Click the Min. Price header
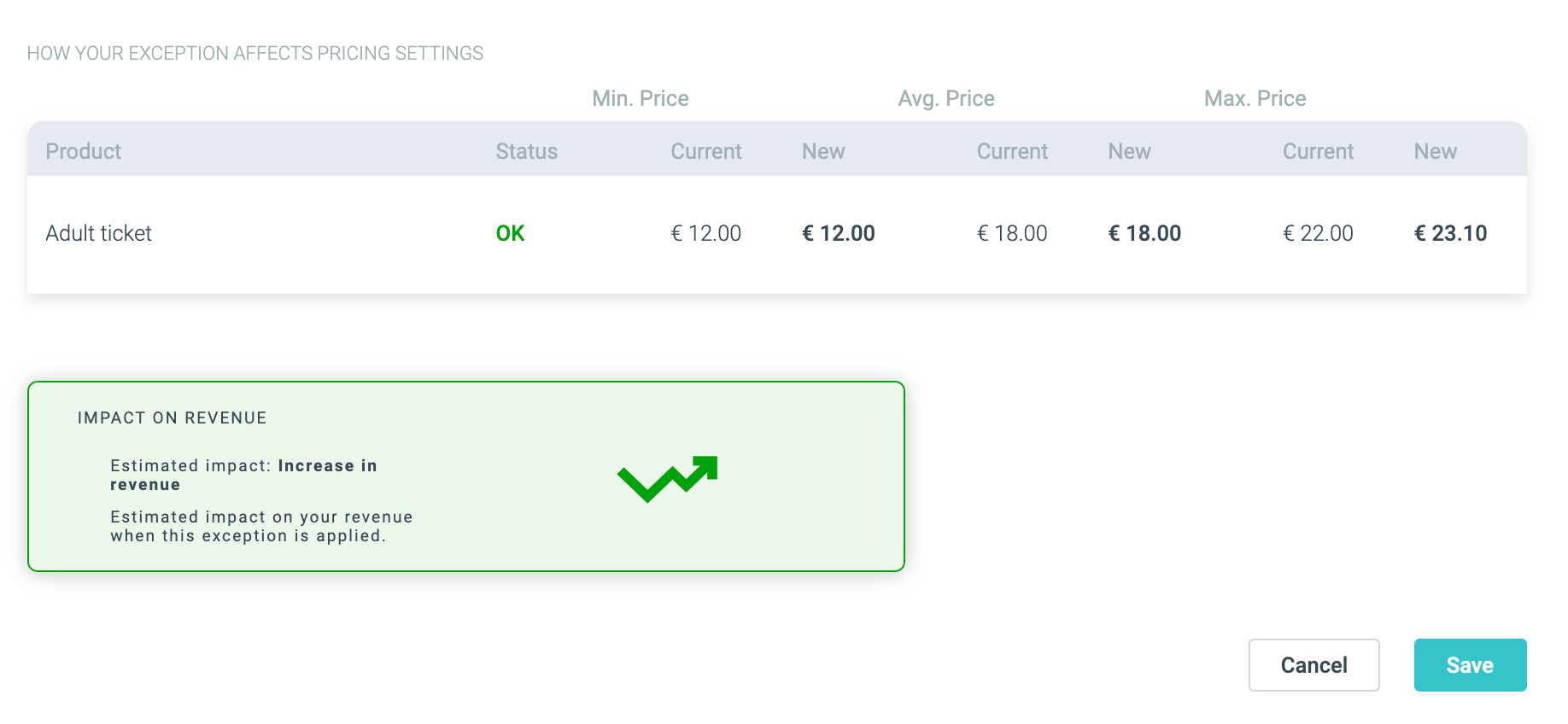 tap(641, 98)
